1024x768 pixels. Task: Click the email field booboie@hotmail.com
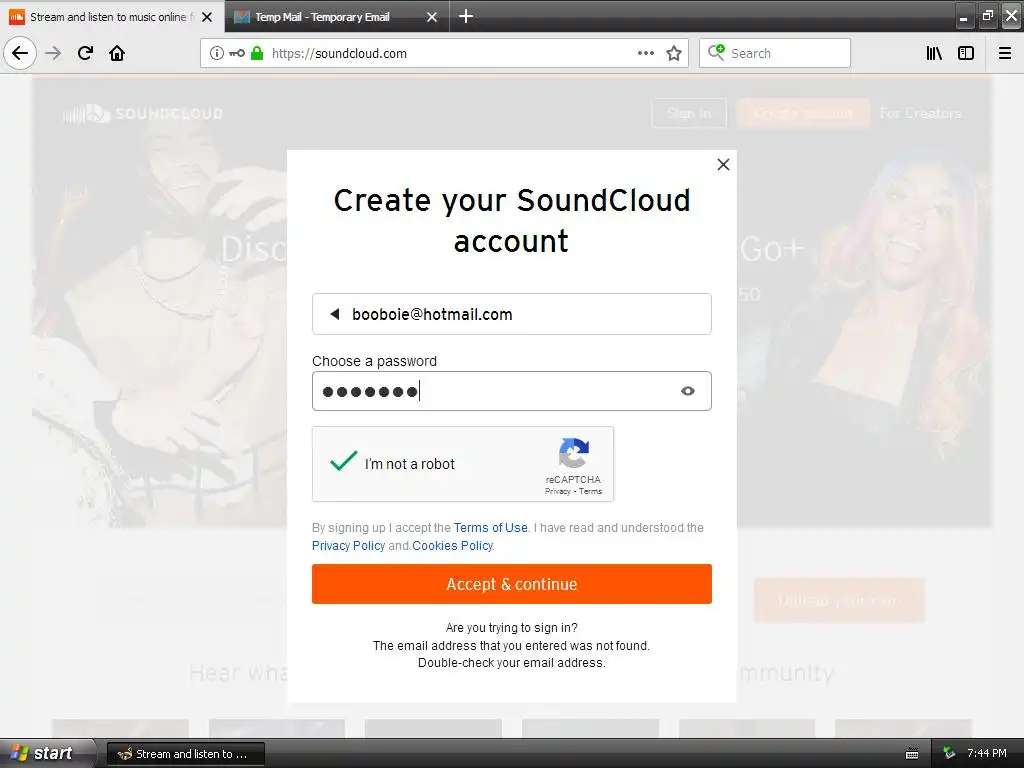(x=511, y=314)
